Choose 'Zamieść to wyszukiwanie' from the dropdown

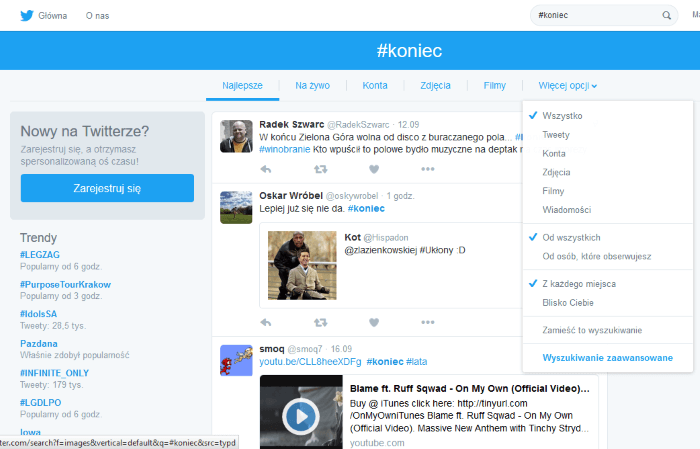coord(592,330)
